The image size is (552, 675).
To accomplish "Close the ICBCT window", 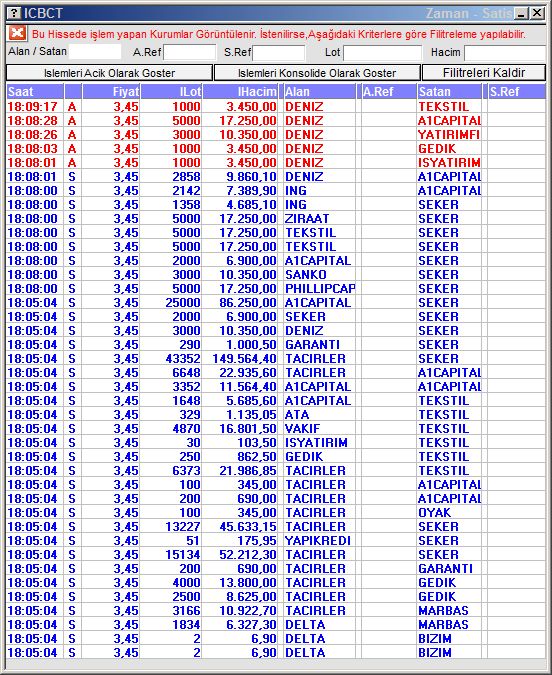I will [x=537, y=13].
